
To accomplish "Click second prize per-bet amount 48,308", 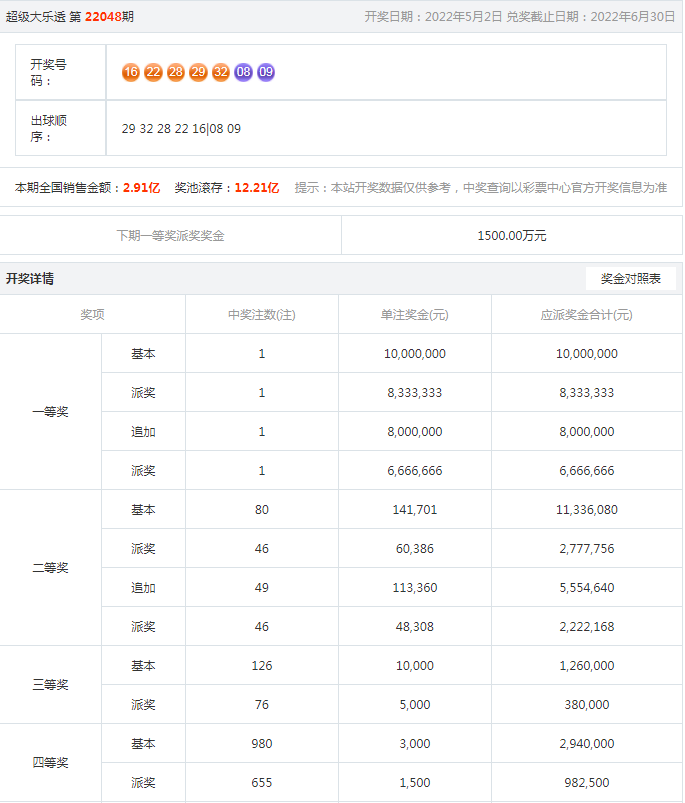I will pyautogui.click(x=415, y=626).
